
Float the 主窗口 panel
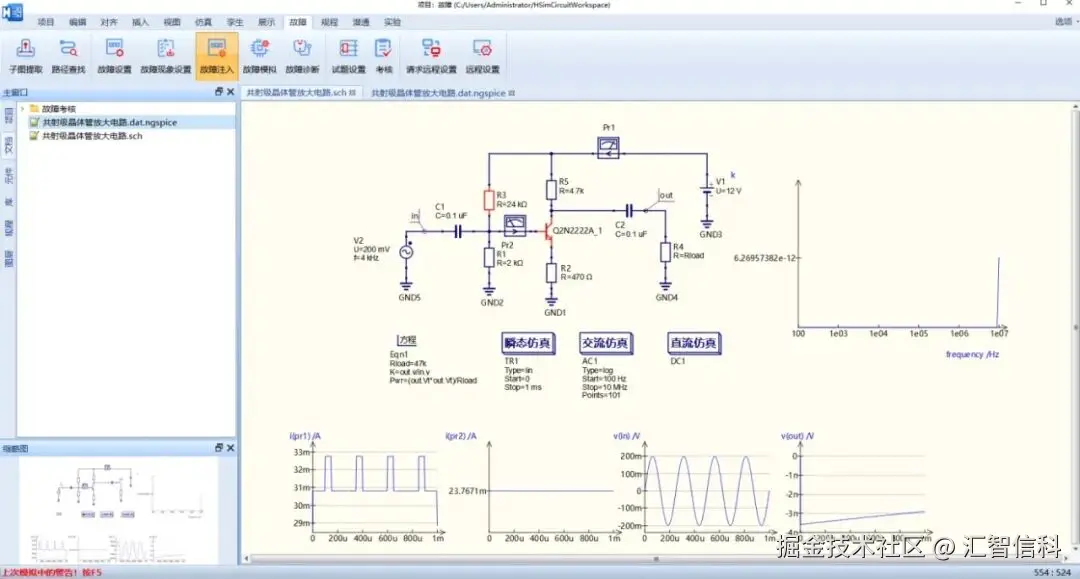tap(219, 92)
